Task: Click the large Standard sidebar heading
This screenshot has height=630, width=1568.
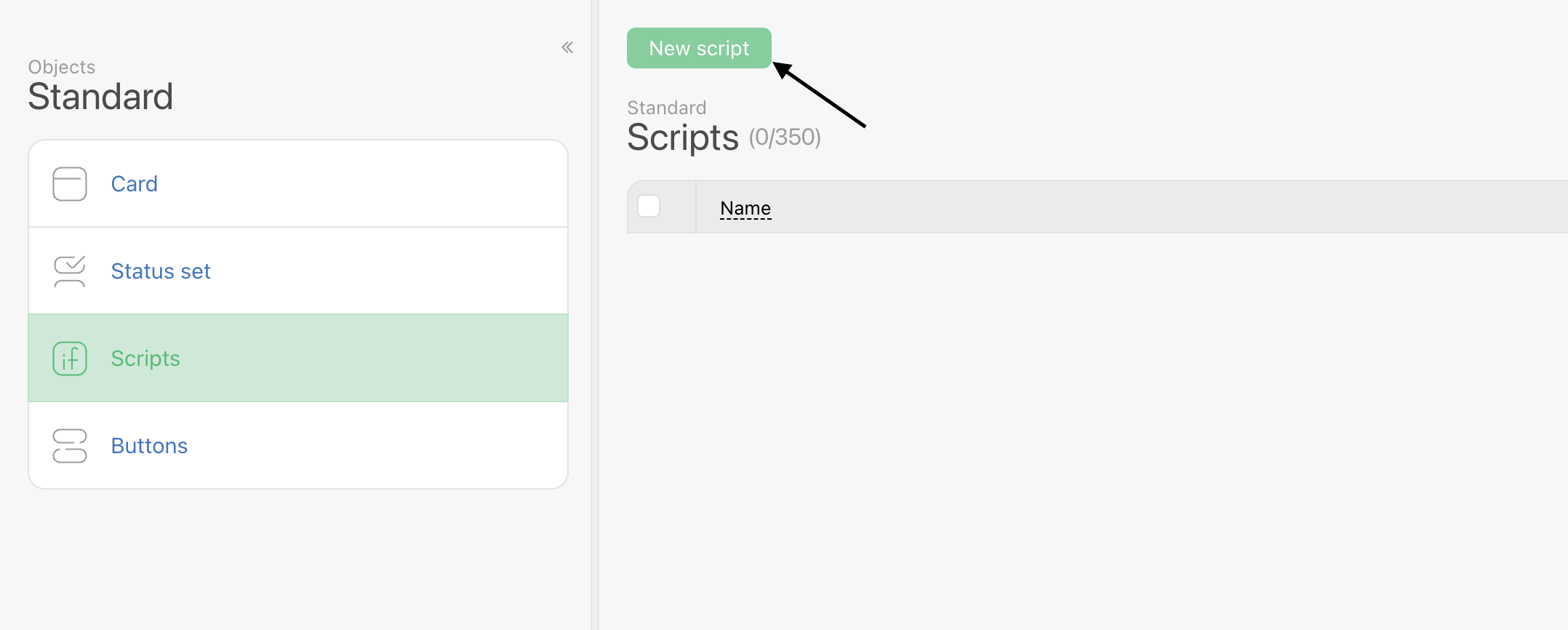Action: pyautogui.click(x=100, y=97)
